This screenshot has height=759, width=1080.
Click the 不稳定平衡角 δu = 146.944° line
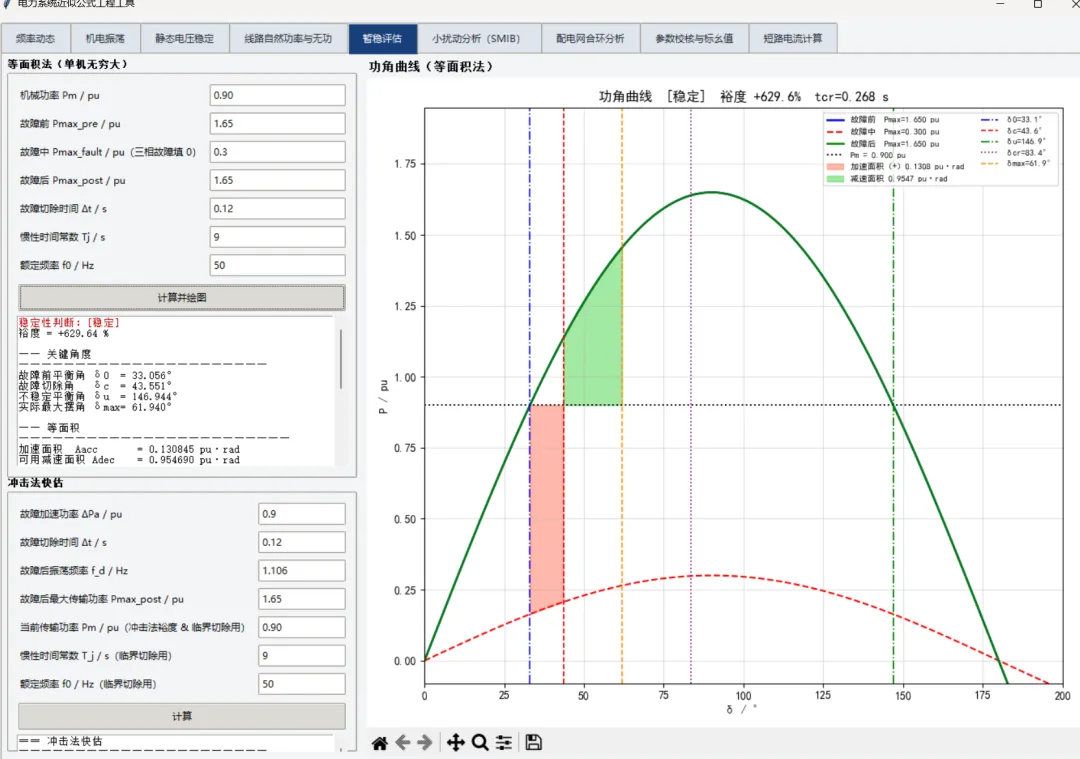click(x=98, y=396)
